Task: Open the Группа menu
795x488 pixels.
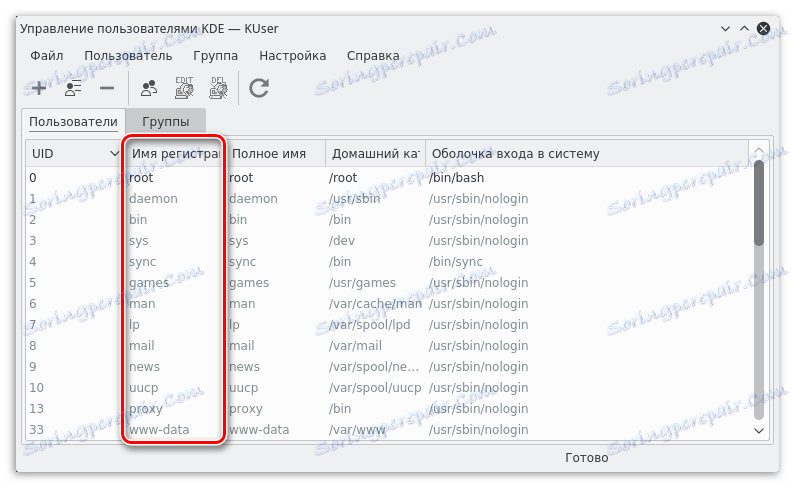Action: pos(215,55)
